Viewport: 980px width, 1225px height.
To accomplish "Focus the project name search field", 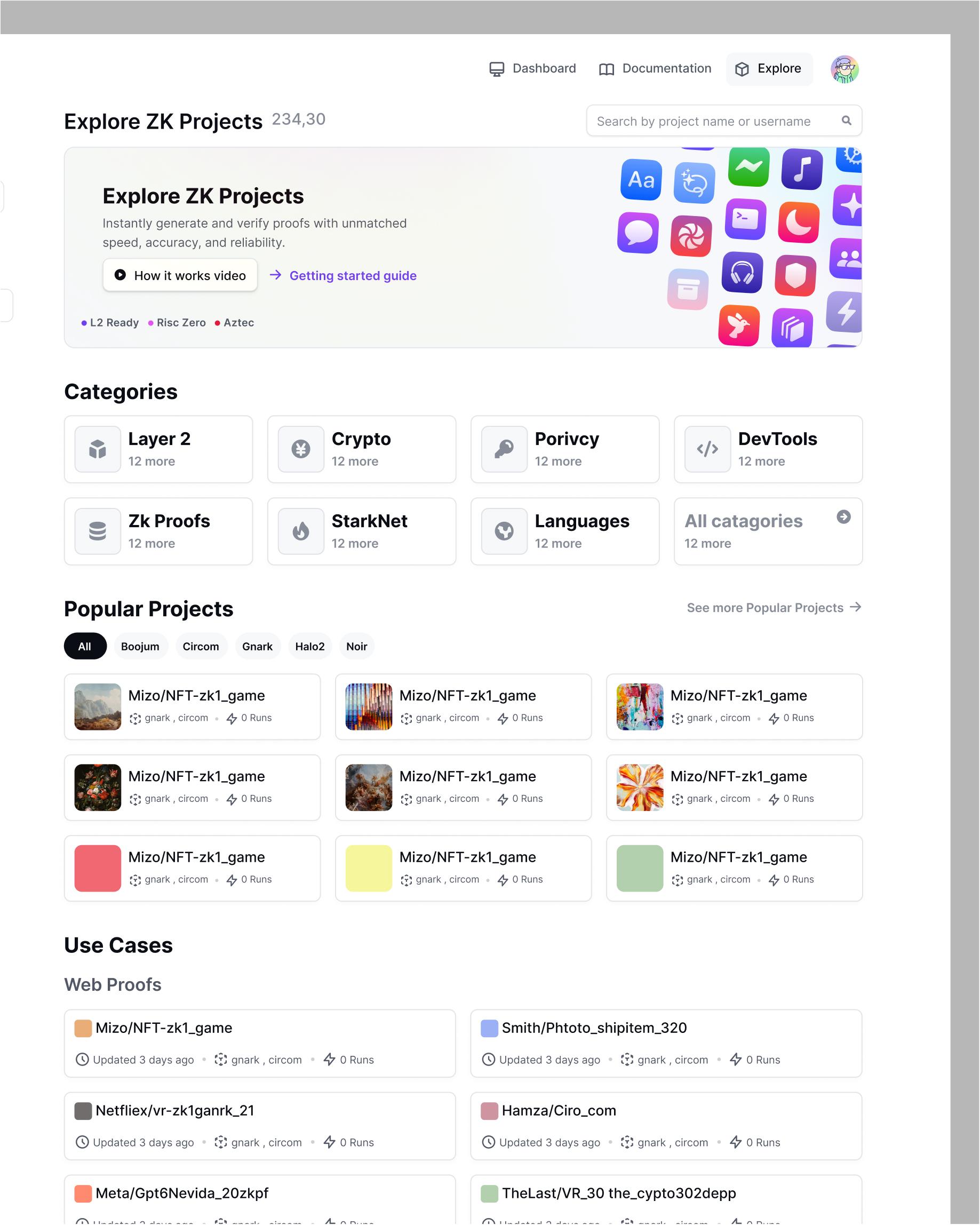I will [724, 121].
